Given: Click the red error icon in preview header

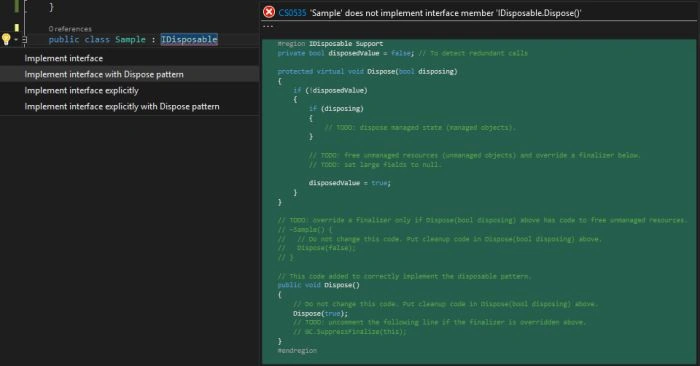Looking at the screenshot, I should pyautogui.click(x=269, y=12).
